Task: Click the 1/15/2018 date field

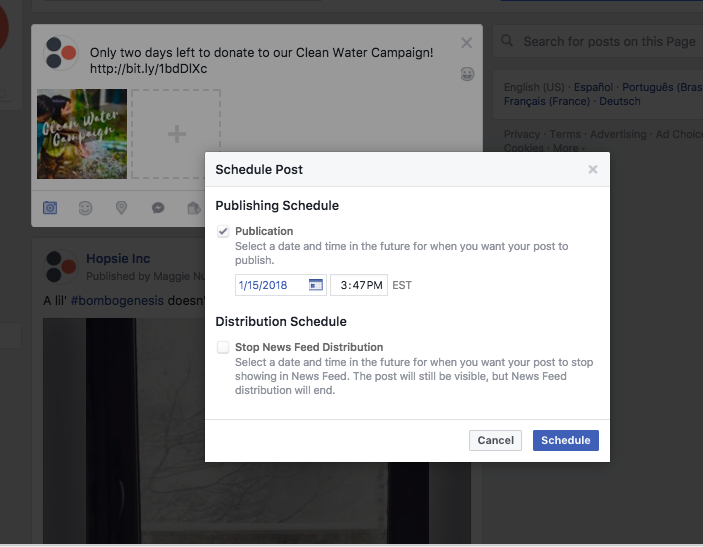Action: point(281,285)
